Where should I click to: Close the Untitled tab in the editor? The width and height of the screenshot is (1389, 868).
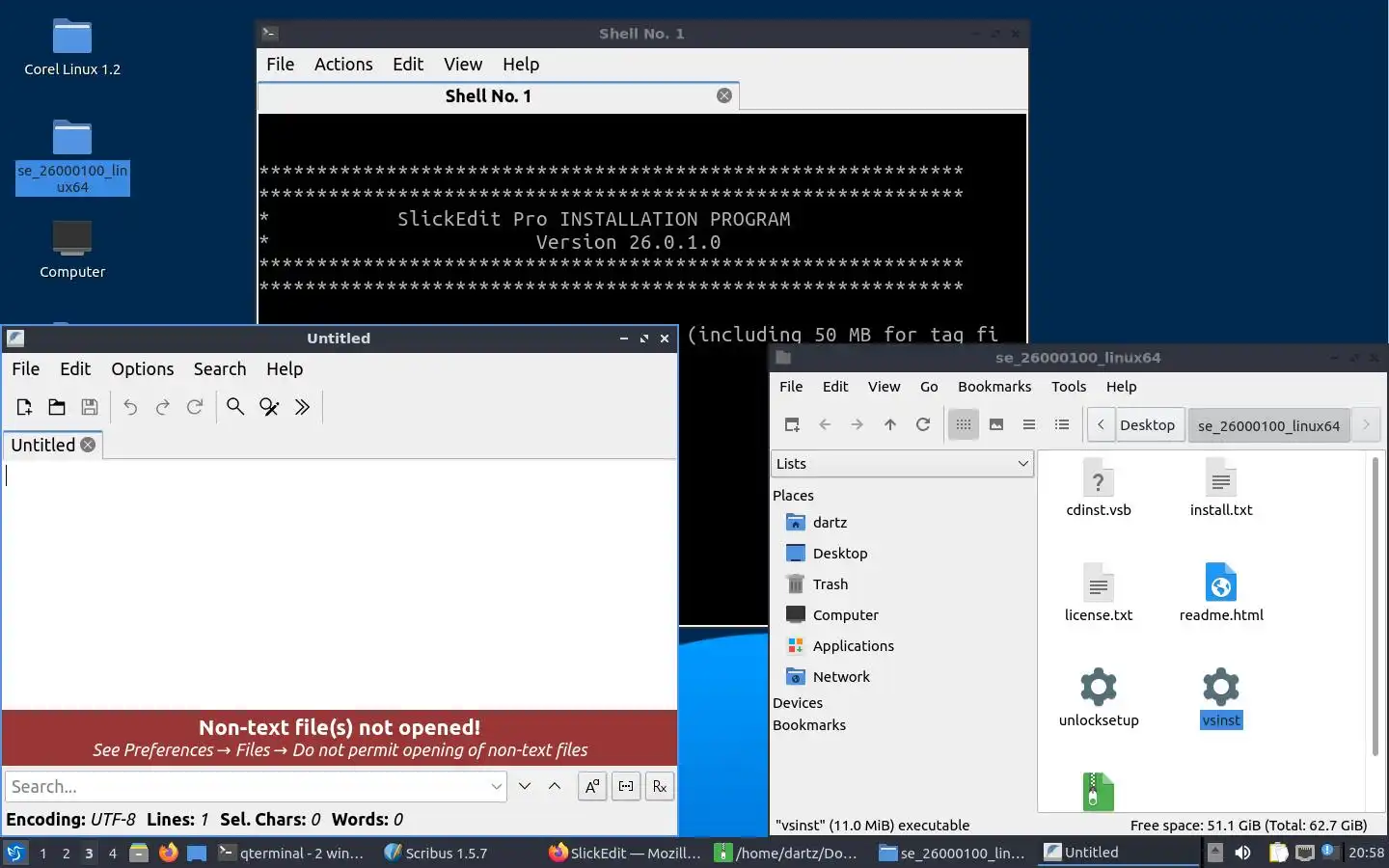click(x=88, y=445)
